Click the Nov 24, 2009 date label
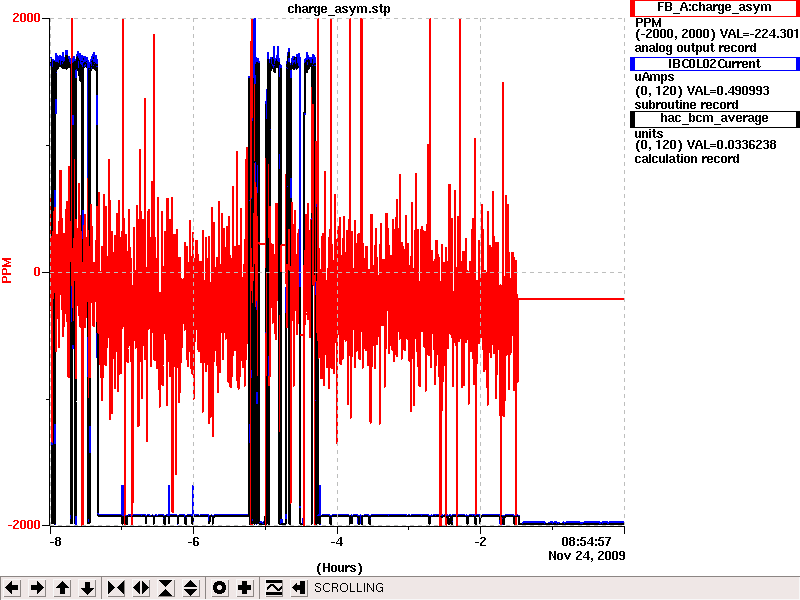 pyautogui.click(x=587, y=556)
